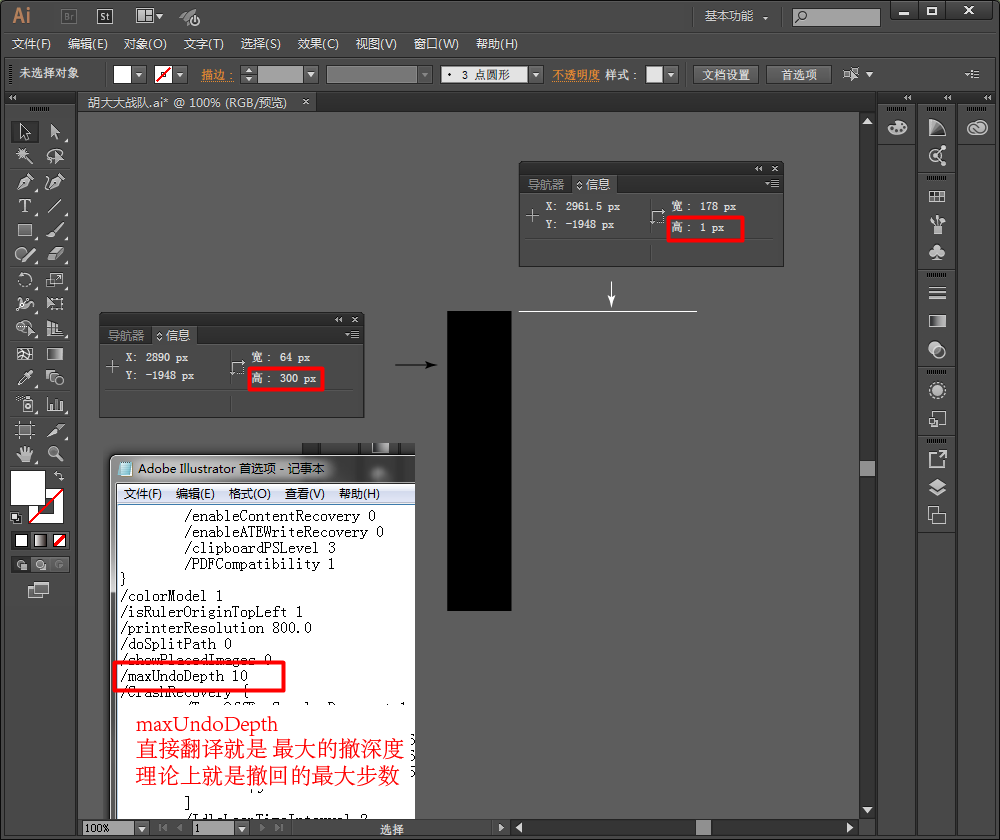Select the Column Graph tool
The height and width of the screenshot is (840, 1000).
pos(55,404)
